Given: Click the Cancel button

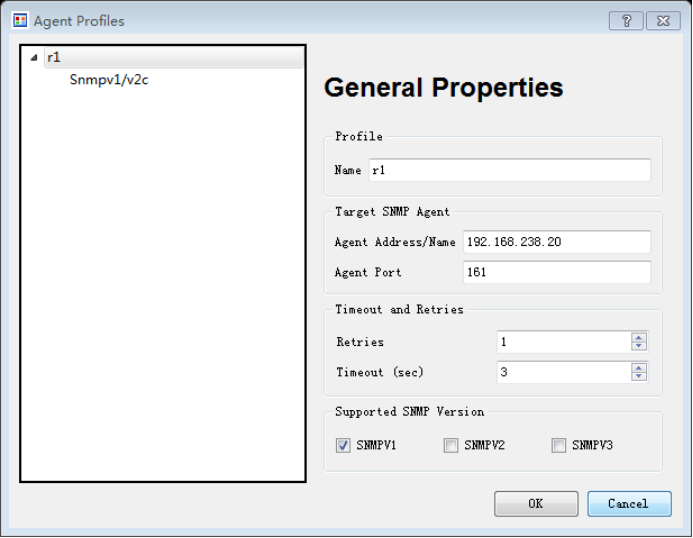Looking at the screenshot, I should pyautogui.click(x=629, y=504).
